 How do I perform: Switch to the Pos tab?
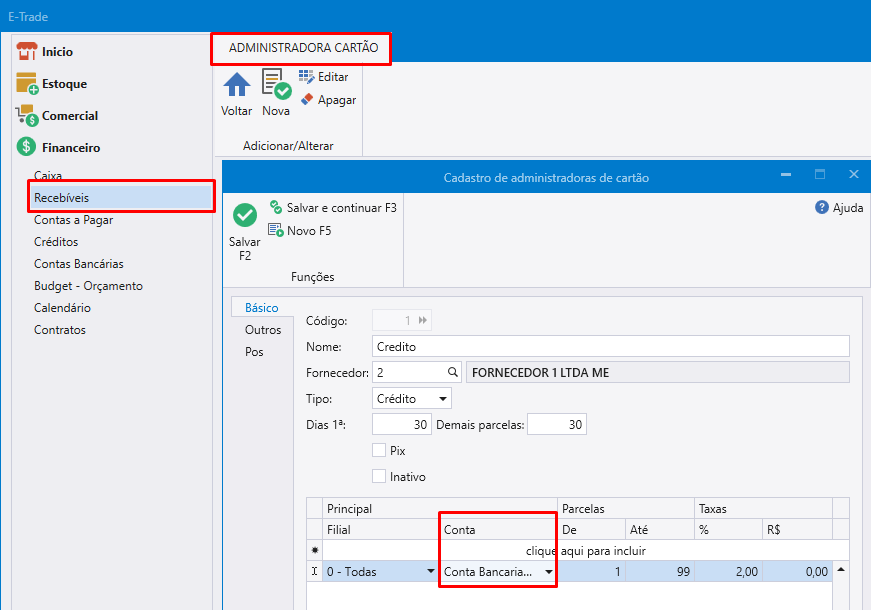pyautogui.click(x=254, y=352)
